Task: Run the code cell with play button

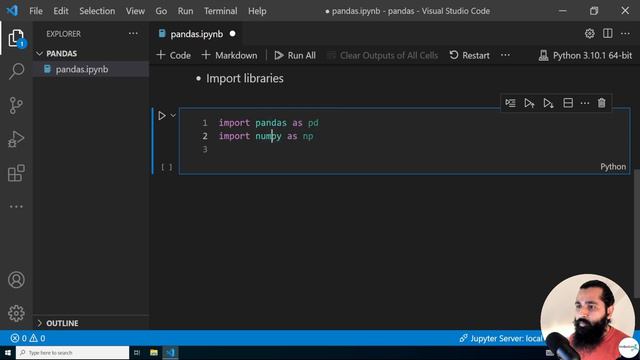Action: pos(162,116)
